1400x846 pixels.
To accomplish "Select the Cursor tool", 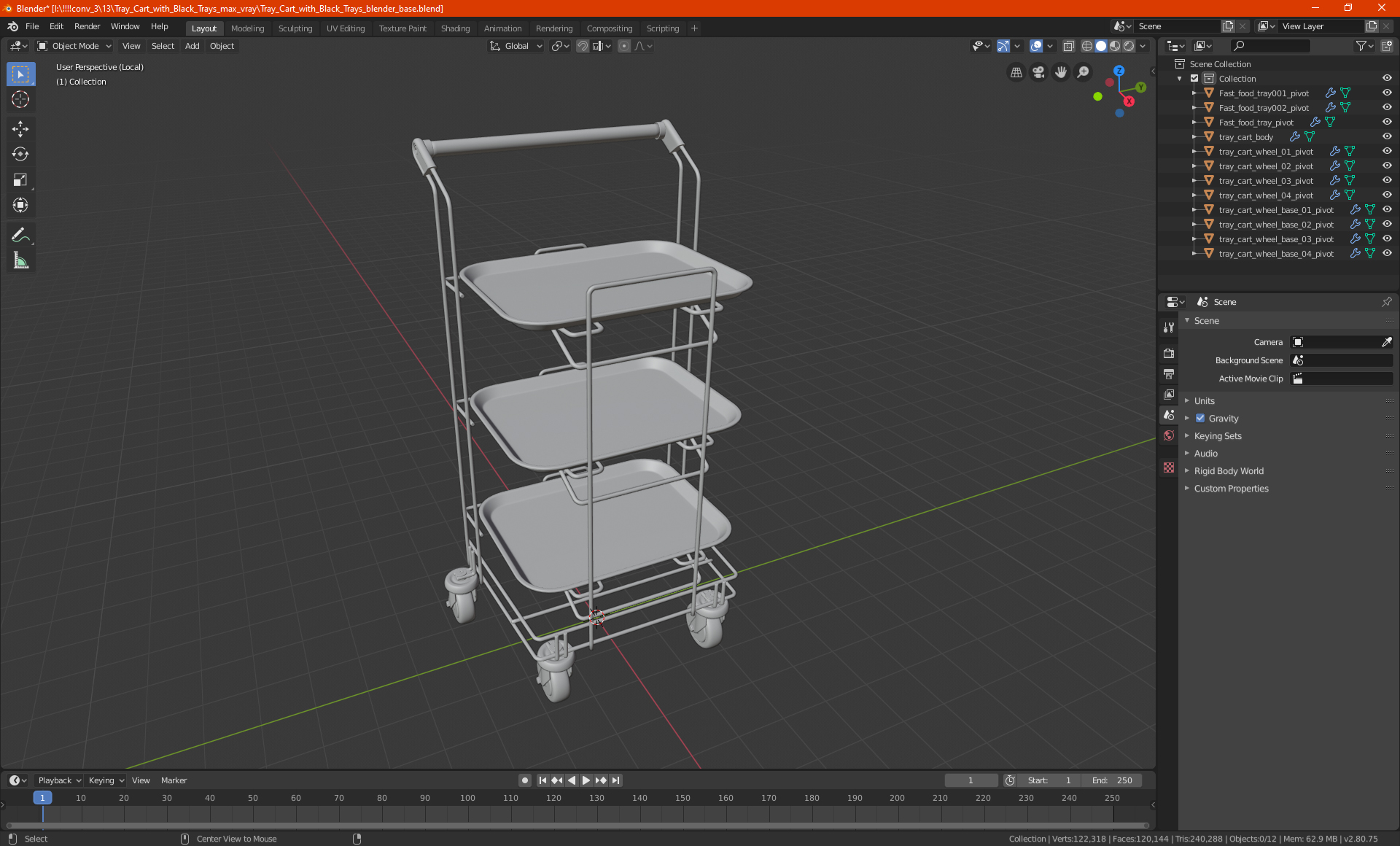I will 20,99.
